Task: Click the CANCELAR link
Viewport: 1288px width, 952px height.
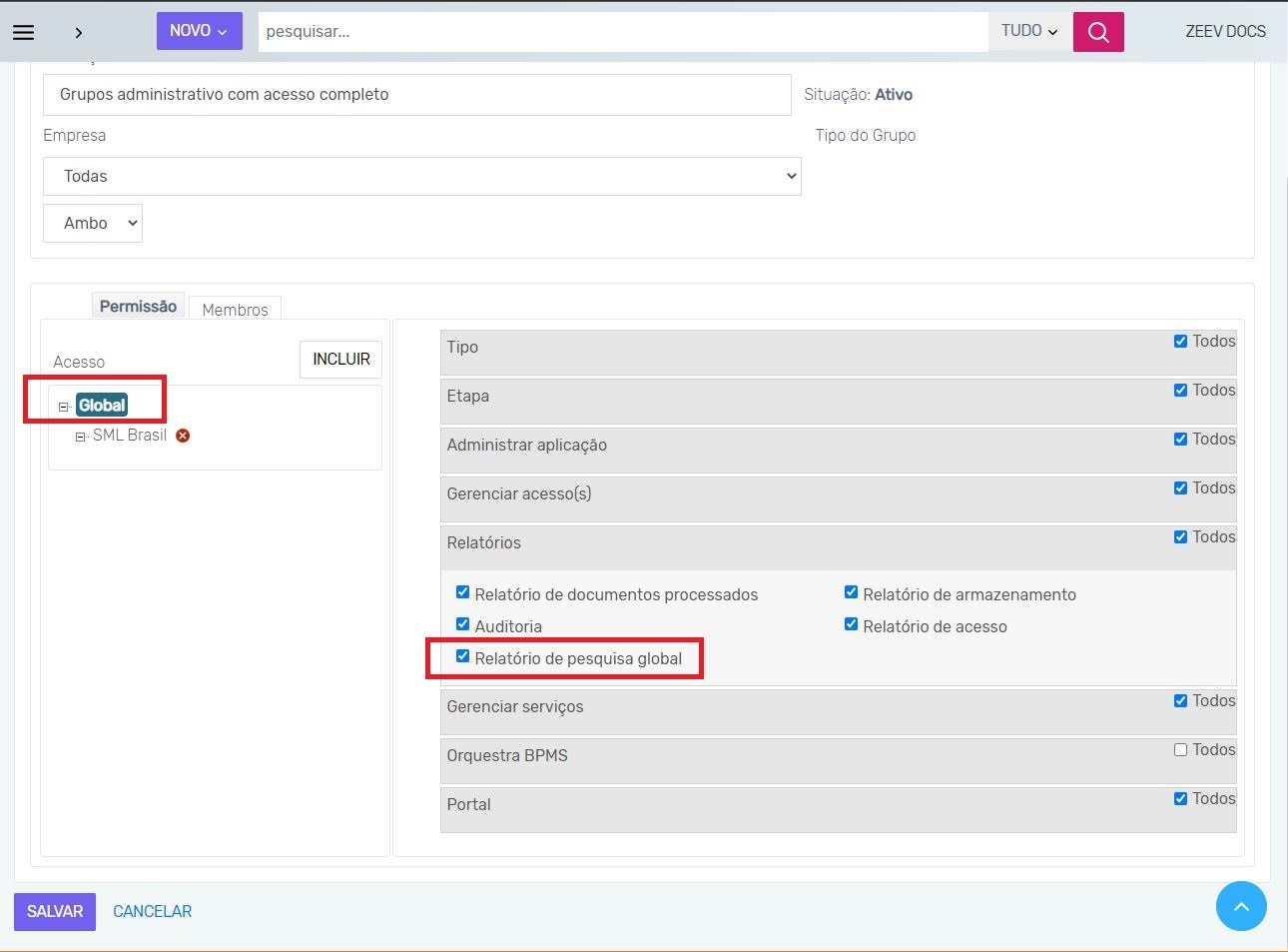Action: point(152,911)
